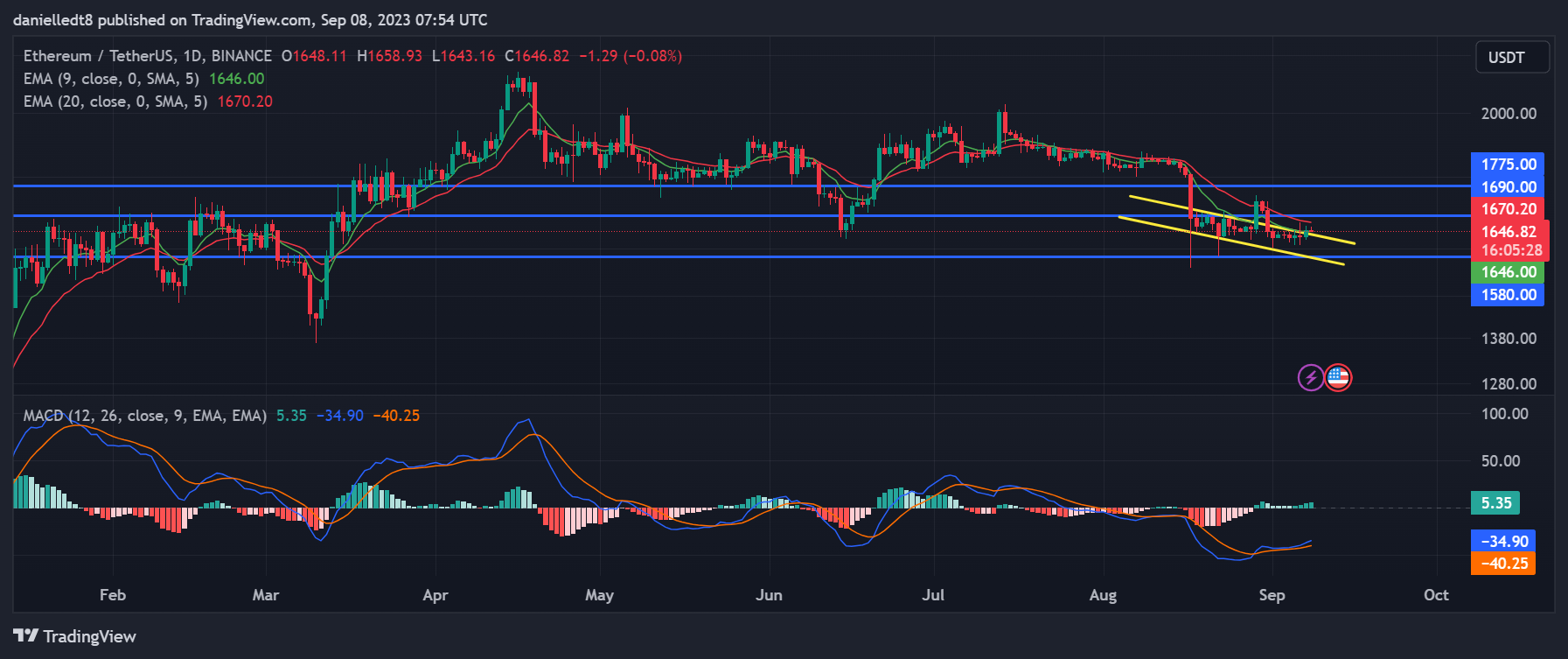Viewport: 1568px width, 659px height.
Task: Open the USDT currency selector
Action: point(1512,58)
